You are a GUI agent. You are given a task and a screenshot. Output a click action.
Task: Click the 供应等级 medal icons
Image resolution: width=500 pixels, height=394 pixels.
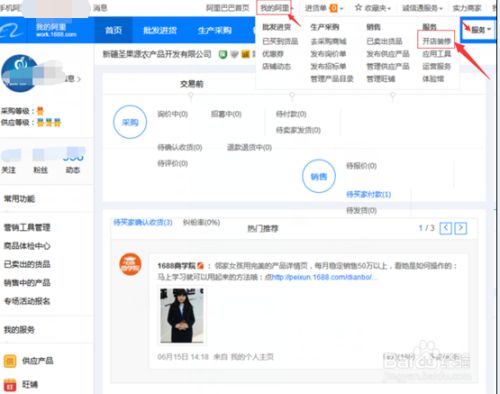49,123
